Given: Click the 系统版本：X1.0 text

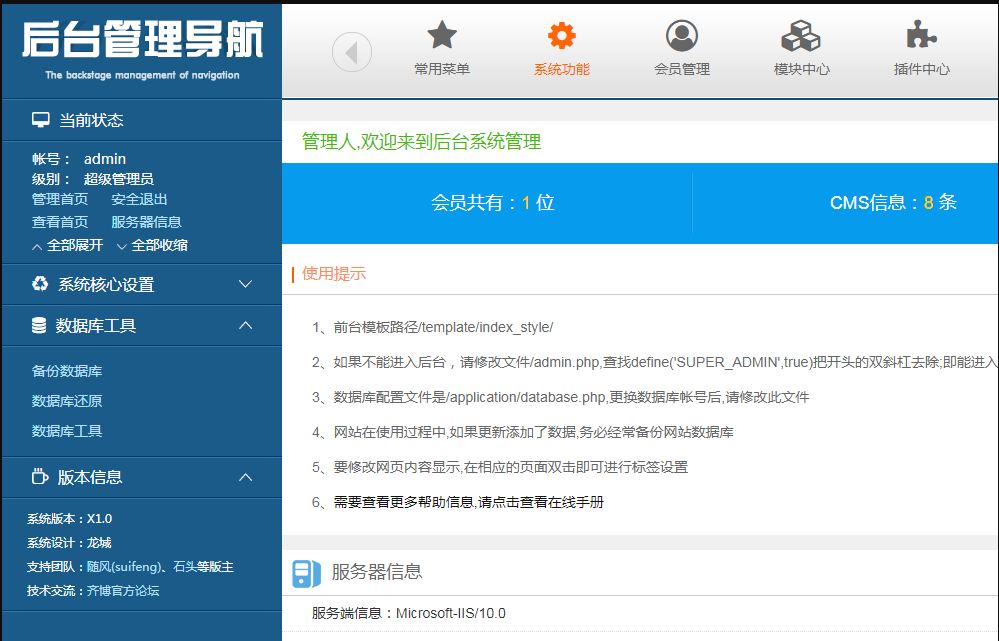Looking at the screenshot, I should tap(69, 519).
